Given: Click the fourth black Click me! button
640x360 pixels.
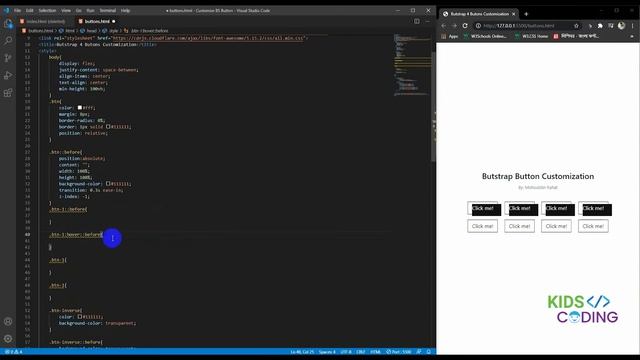Looking at the screenshot, I should pos(595,209).
